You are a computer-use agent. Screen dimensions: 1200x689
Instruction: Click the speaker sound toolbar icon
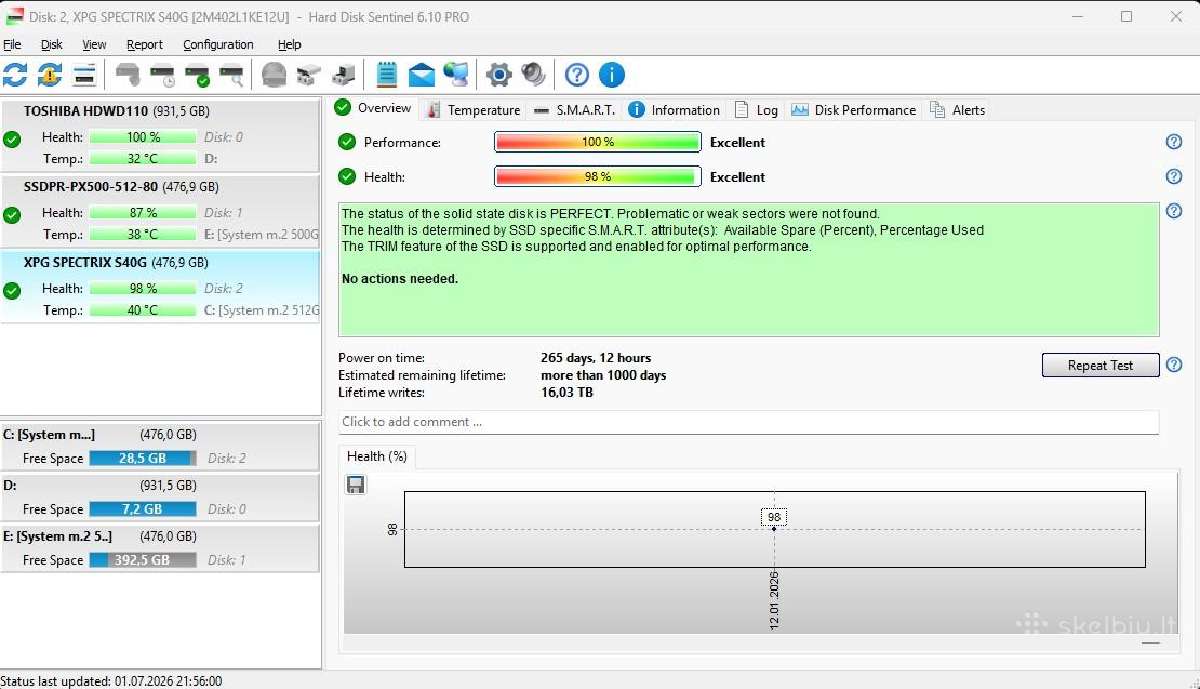pyautogui.click(x=534, y=74)
